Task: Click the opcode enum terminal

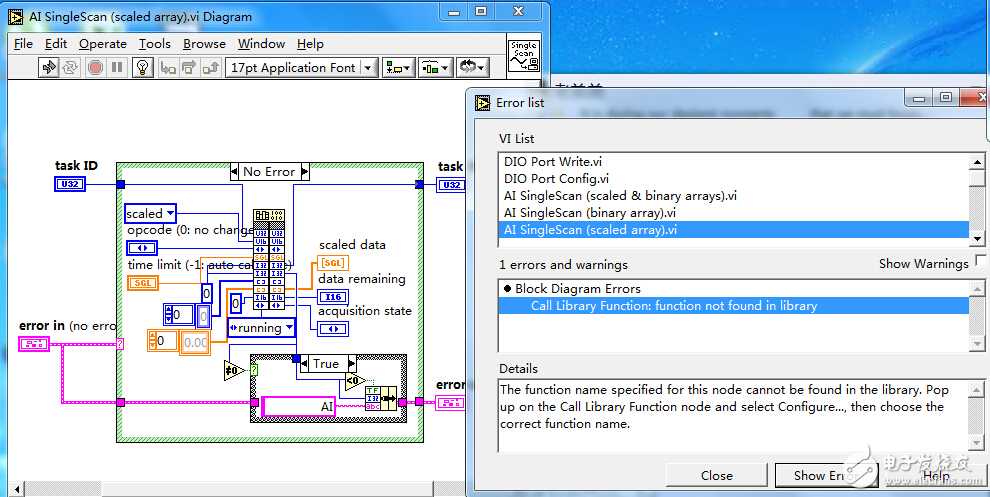Action: (142, 248)
